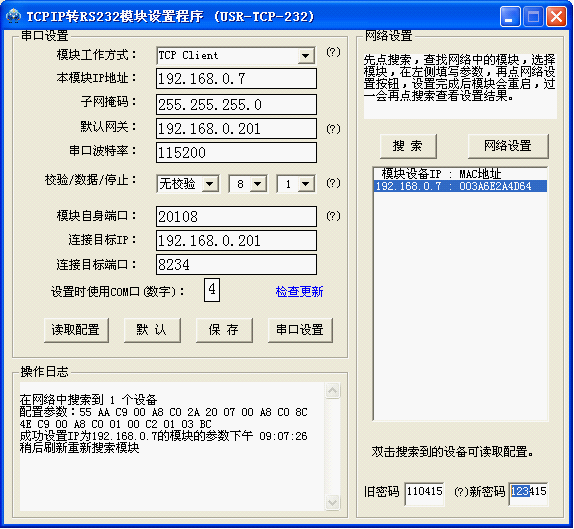The width and height of the screenshot is (574, 529).
Task: Click the 网络设置 button
Action: pos(508,146)
